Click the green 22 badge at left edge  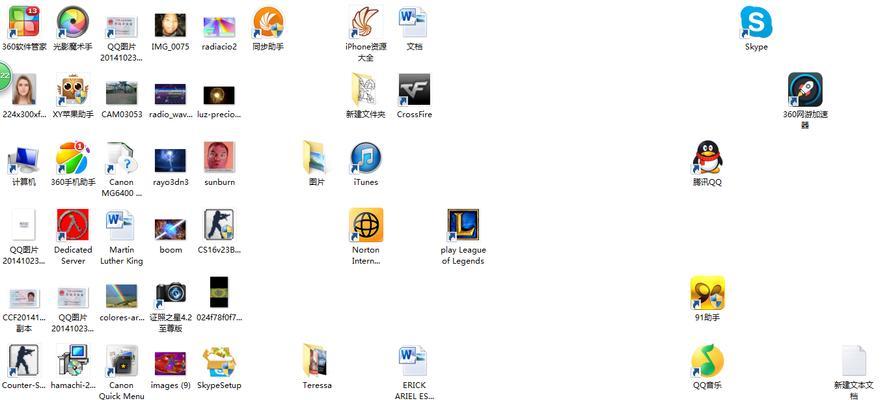pyautogui.click(x=4, y=76)
